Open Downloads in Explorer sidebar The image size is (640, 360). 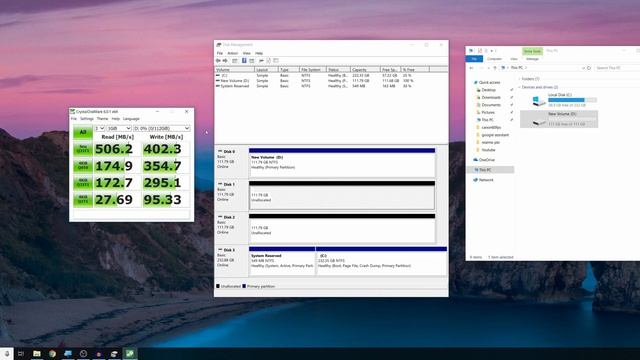(x=488, y=97)
